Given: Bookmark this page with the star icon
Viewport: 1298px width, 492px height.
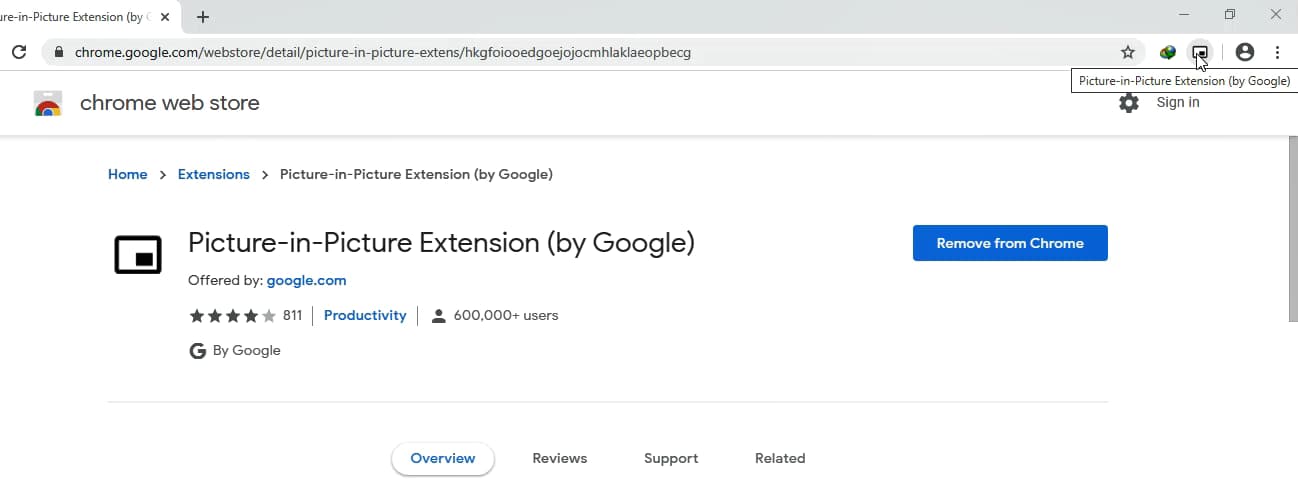Looking at the screenshot, I should [x=1128, y=52].
